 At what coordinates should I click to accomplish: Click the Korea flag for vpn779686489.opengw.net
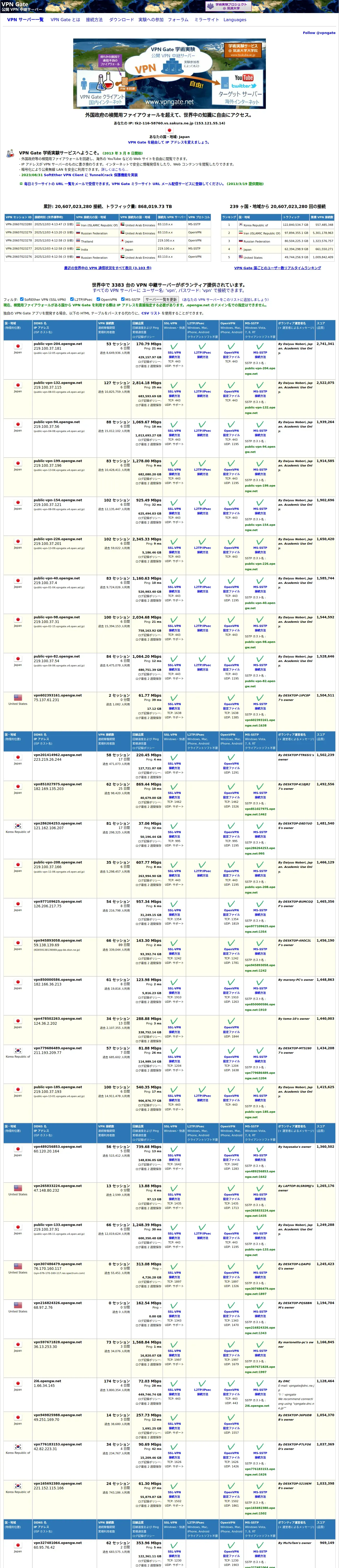coord(18,1051)
